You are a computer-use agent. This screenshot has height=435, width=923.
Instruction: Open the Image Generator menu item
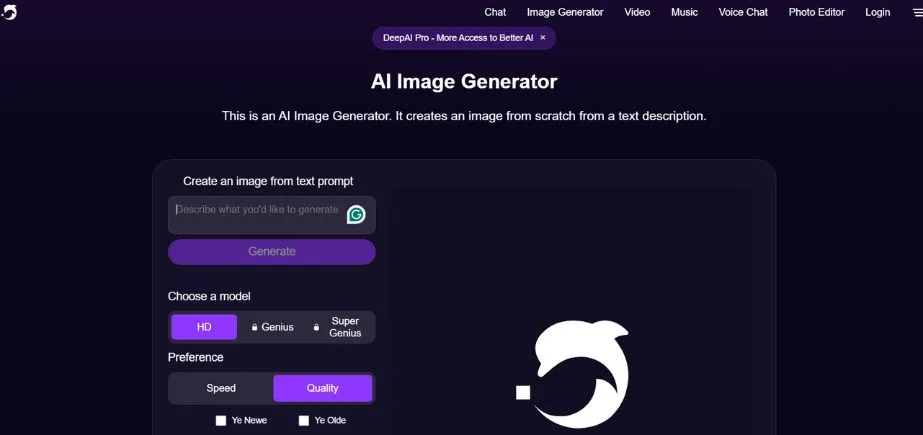pos(565,12)
